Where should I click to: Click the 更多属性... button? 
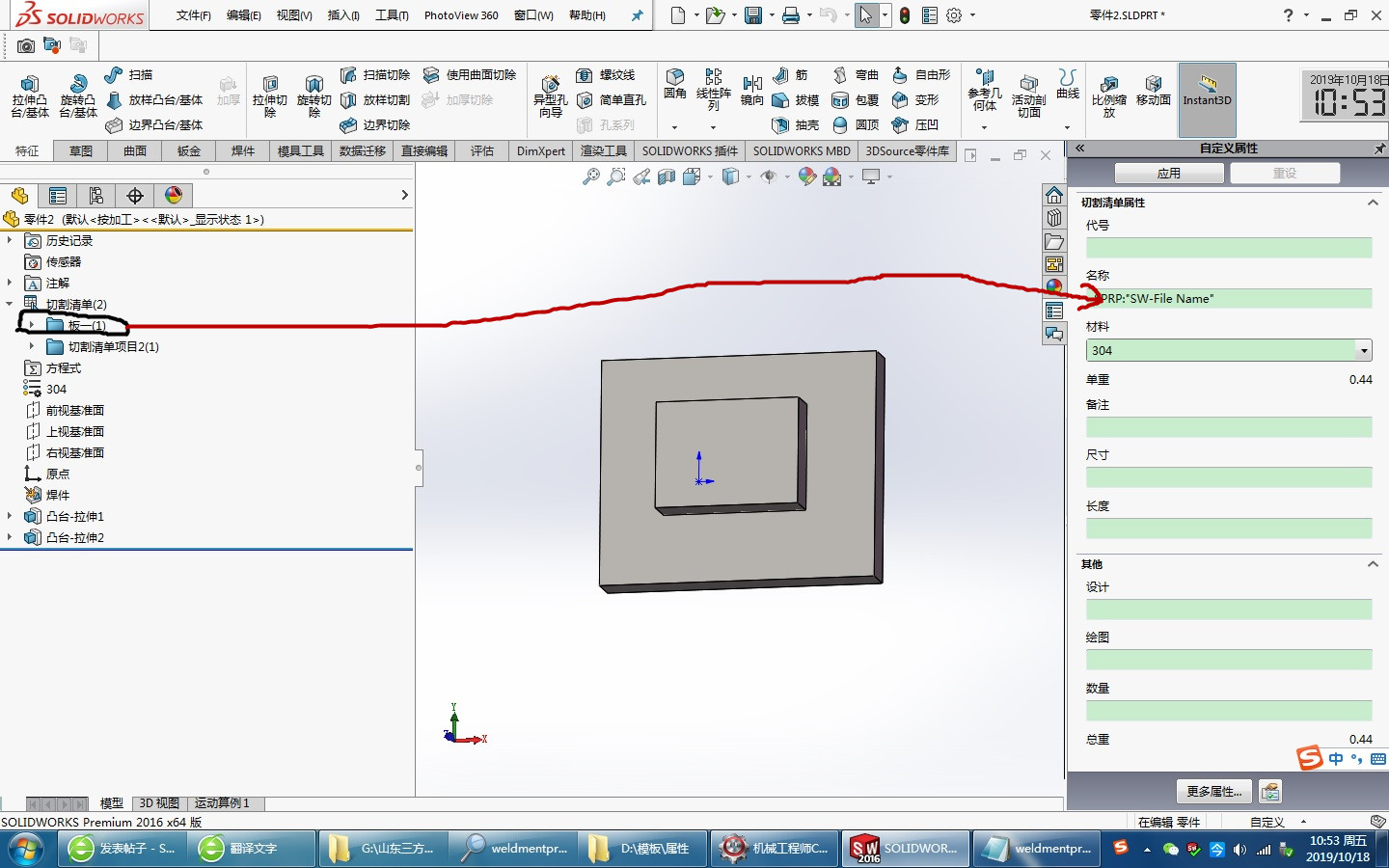(1214, 792)
